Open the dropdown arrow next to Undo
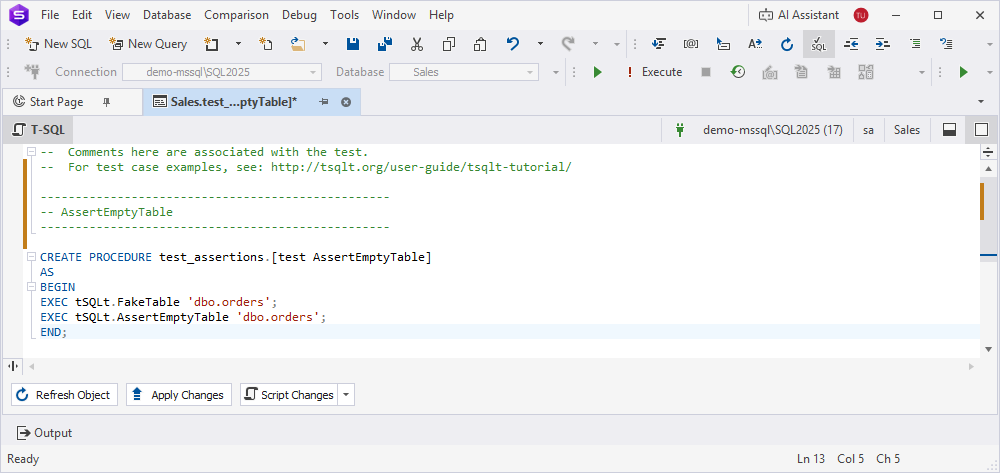Screen dimensions: 1000x473 [x=540, y=44]
